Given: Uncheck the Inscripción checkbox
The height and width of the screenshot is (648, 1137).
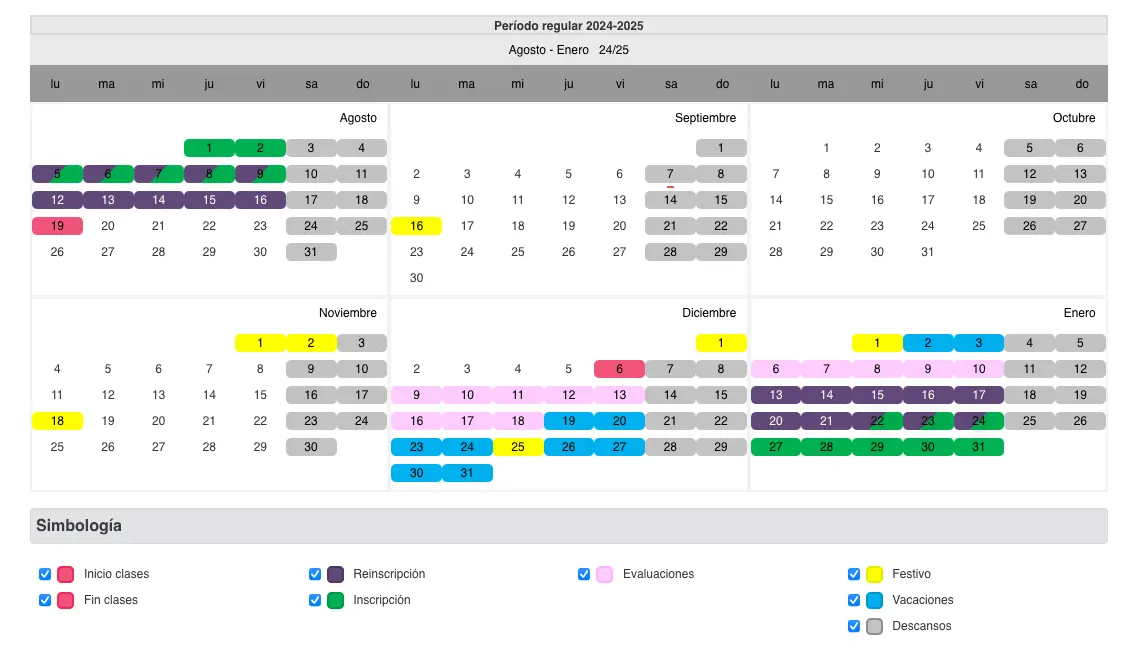Looking at the screenshot, I should [315, 600].
